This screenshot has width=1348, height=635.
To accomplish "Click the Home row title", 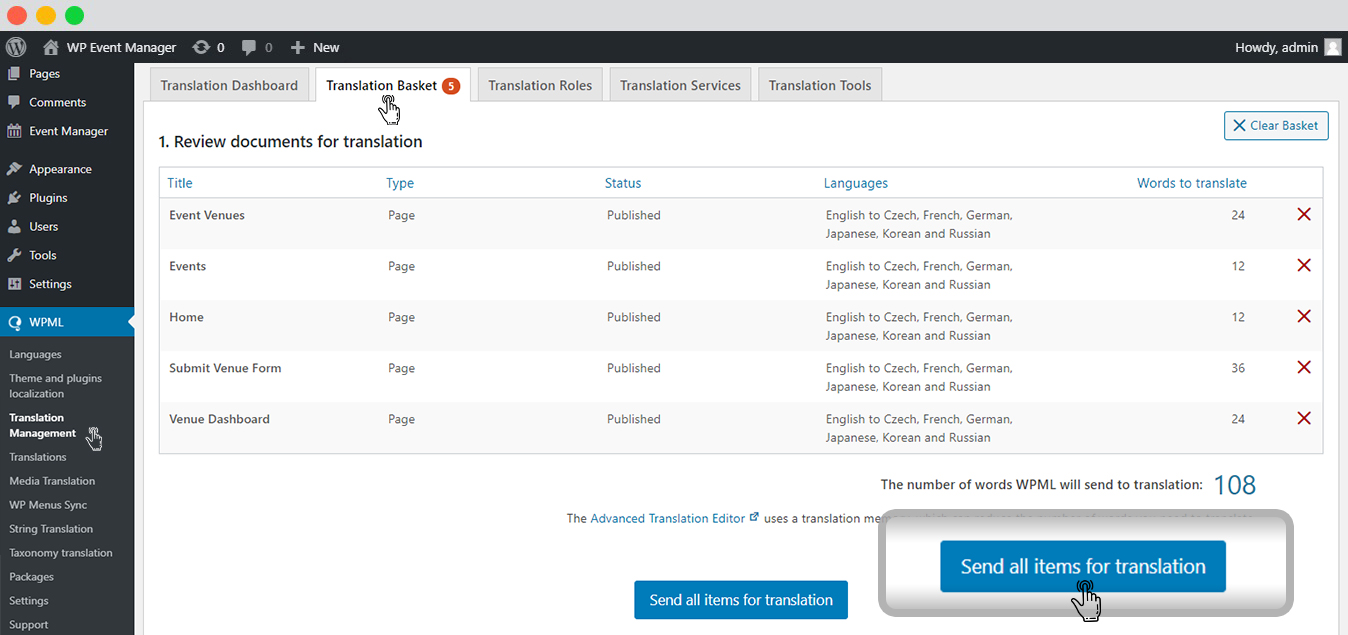I will pos(186,317).
